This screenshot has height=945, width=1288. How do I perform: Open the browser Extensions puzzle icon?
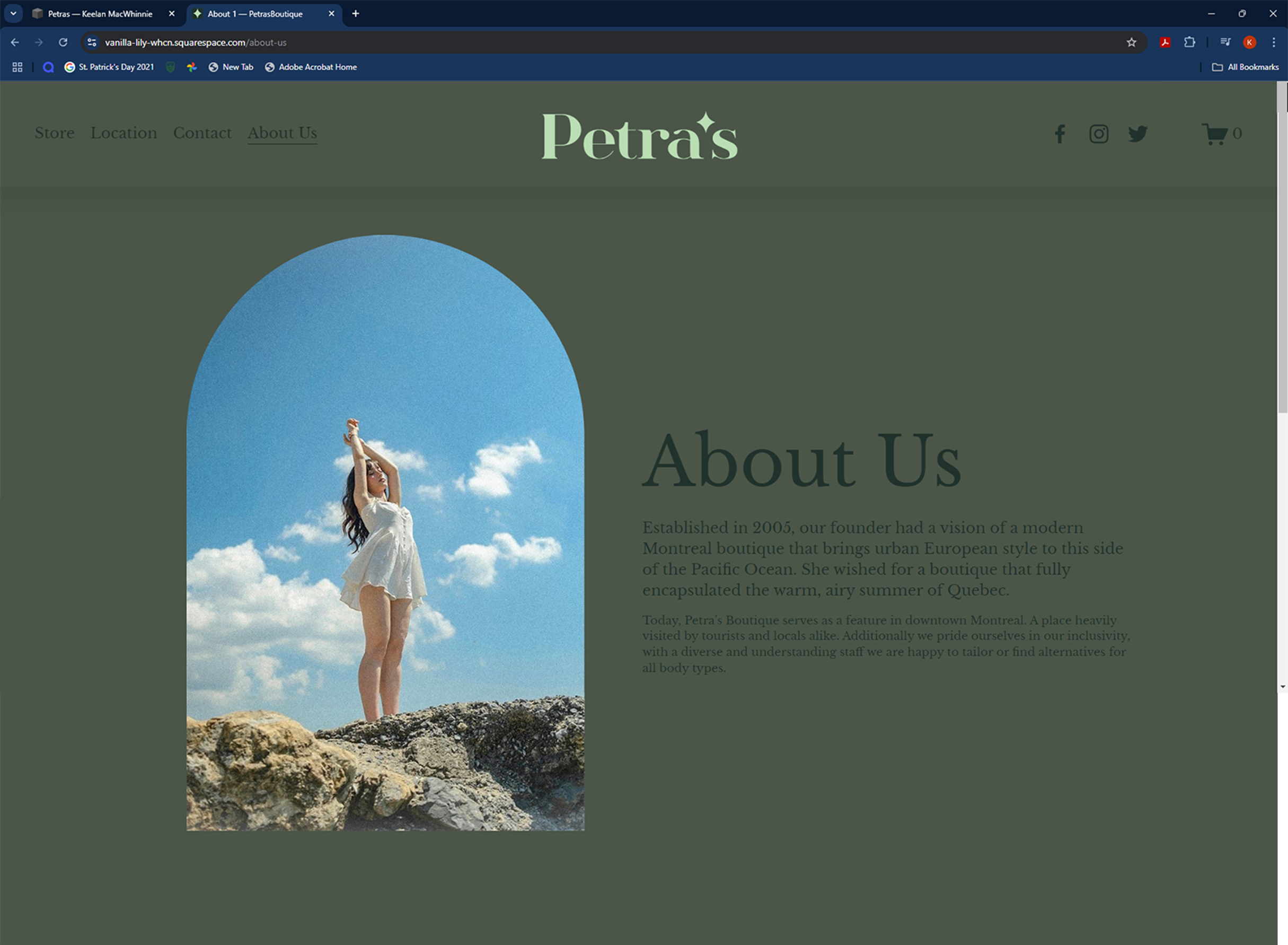point(1189,42)
